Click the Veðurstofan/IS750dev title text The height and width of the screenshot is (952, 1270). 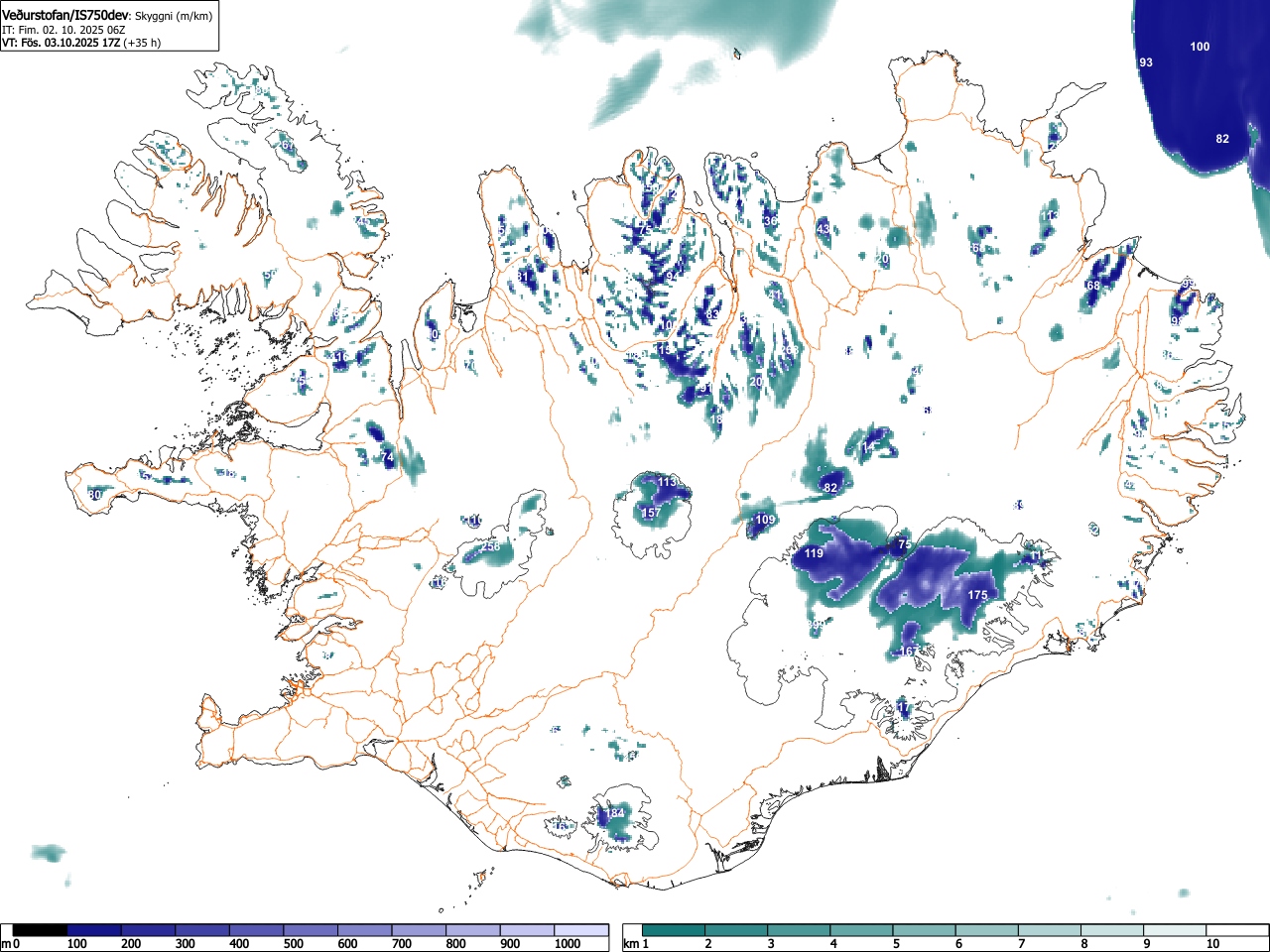(65, 15)
